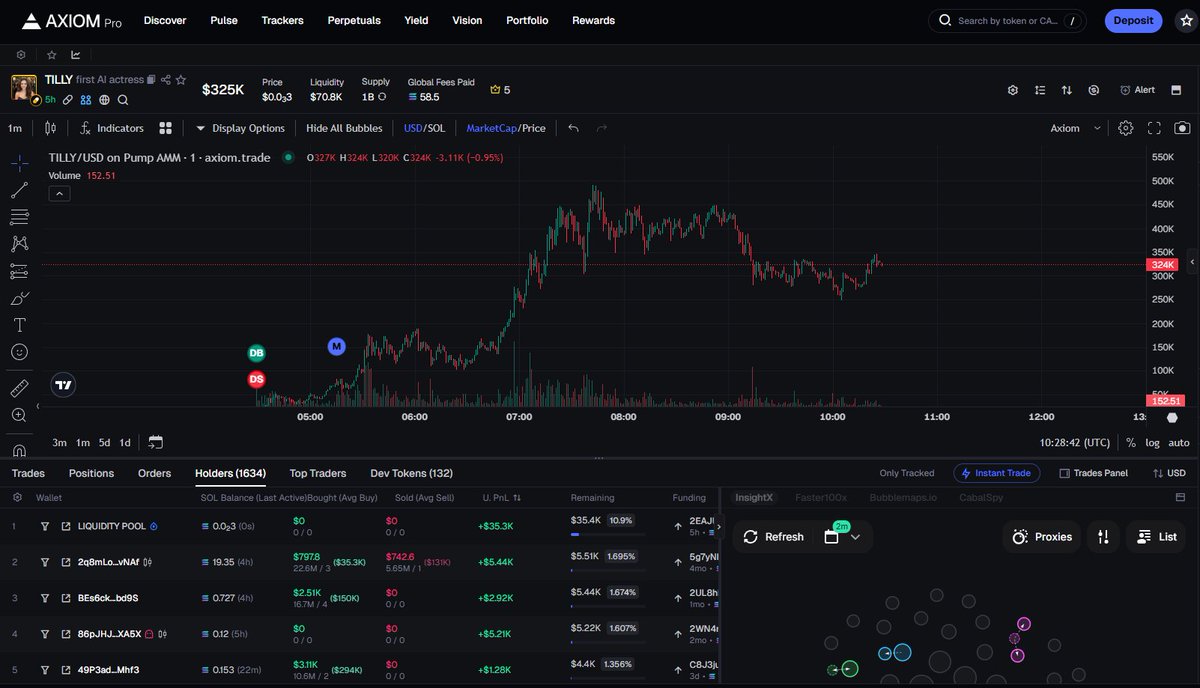The height and width of the screenshot is (688, 1200).
Task: Select the 1d time range
Action: click(x=125, y=442)
